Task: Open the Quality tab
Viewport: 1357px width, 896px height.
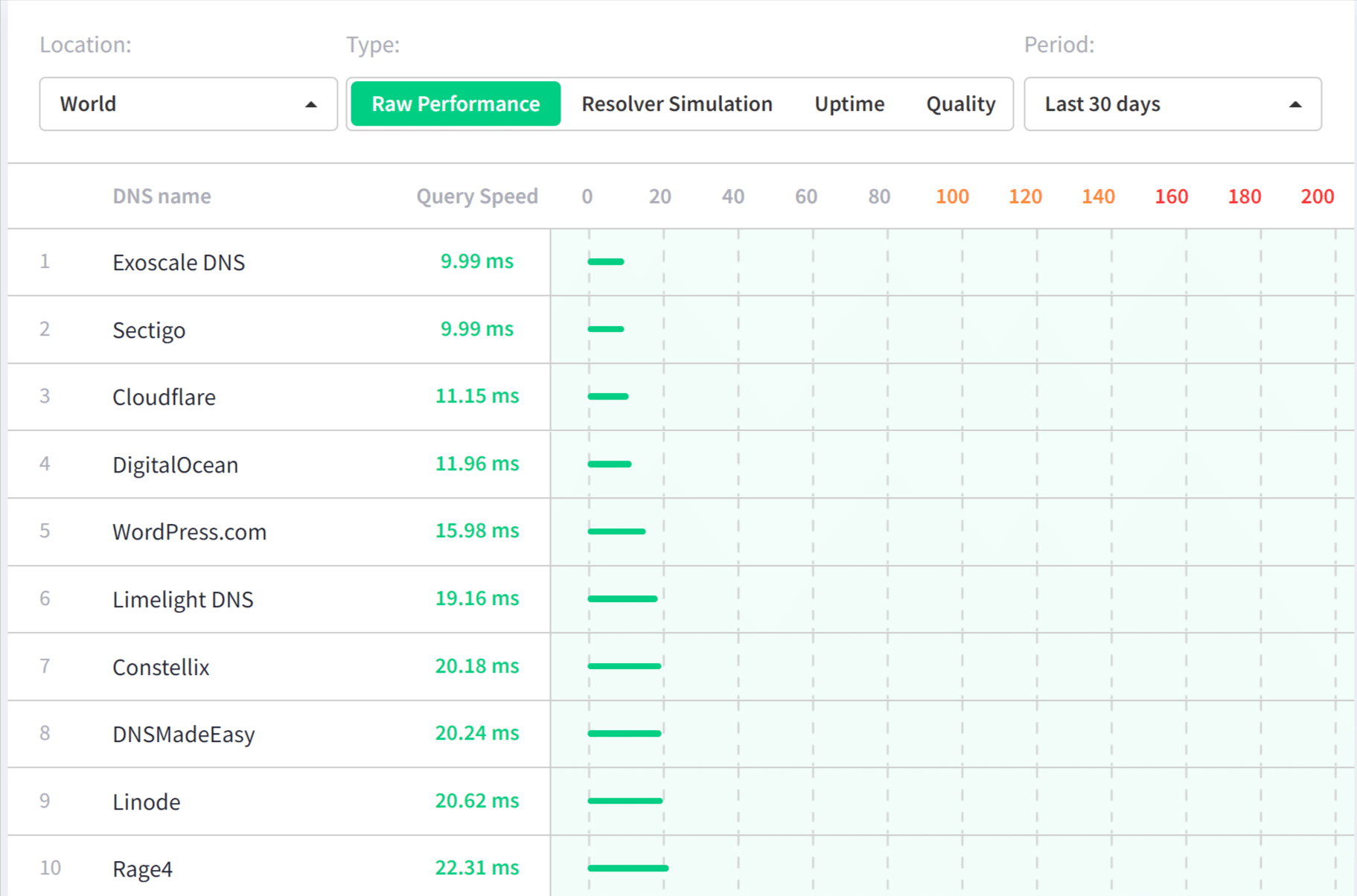Action: [x=960, y=104]
